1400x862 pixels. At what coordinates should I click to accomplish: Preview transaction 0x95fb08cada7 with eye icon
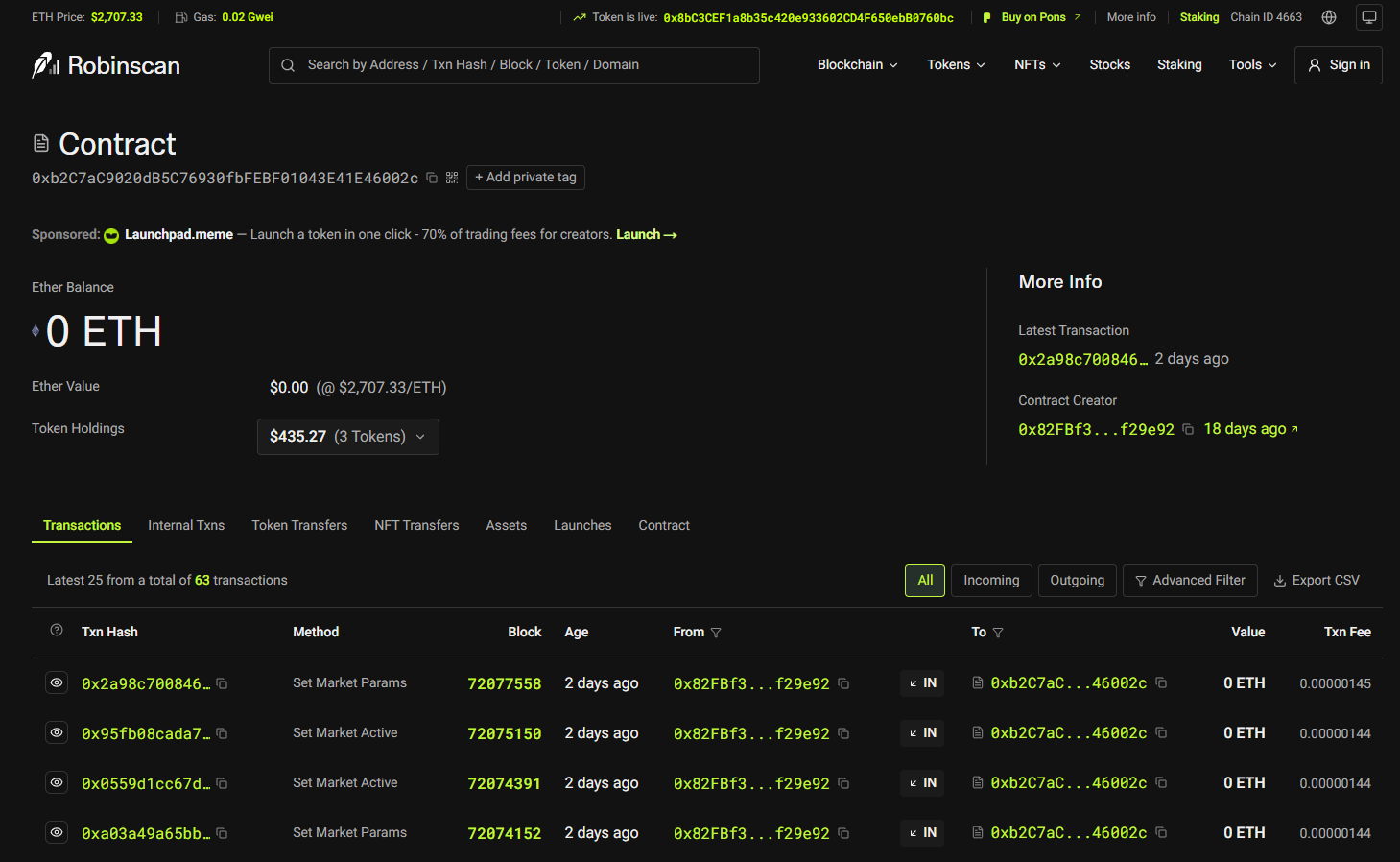pyautogui.click(x=57, y=732)
